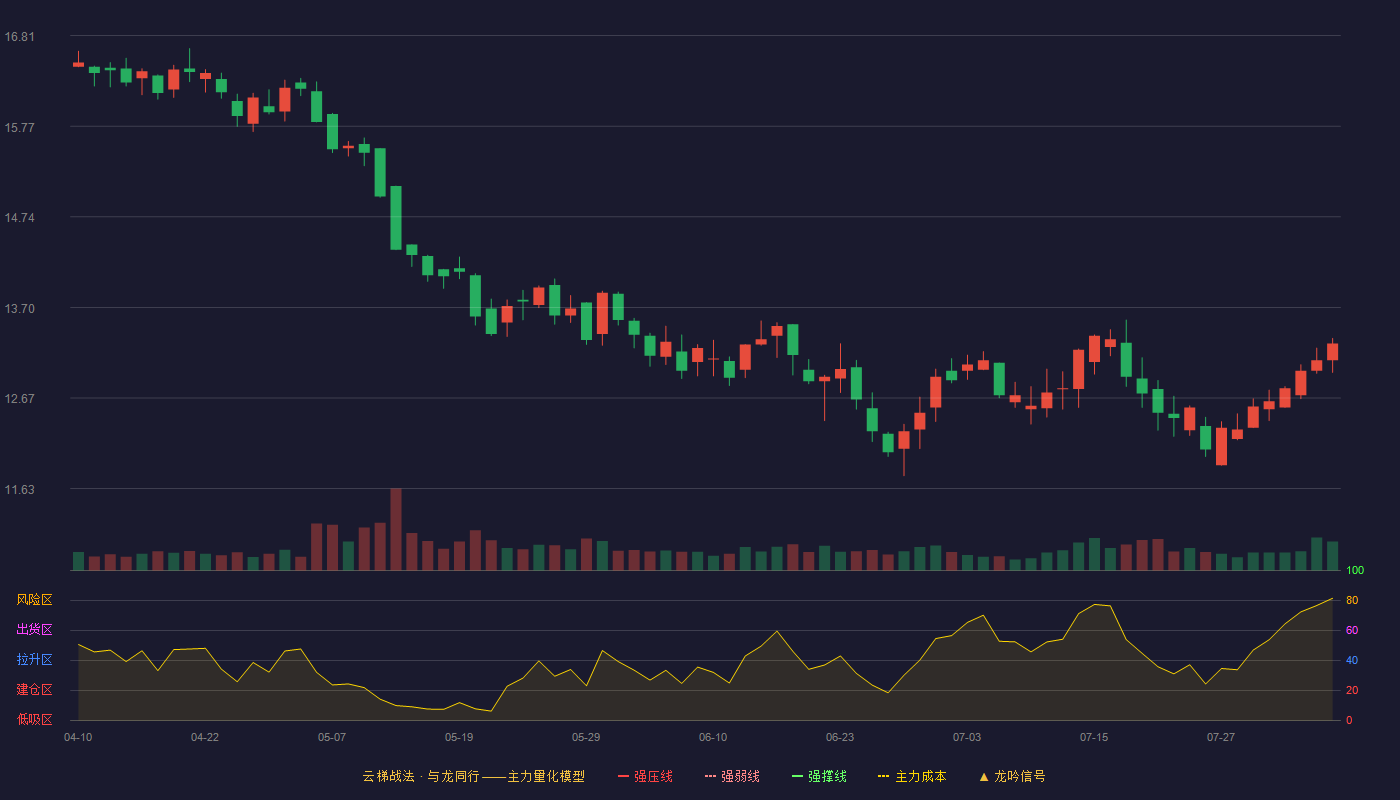Click the 12.67 price axis label
The height and width of the screenshot is (800, 1400).
(x=19, y=398)
